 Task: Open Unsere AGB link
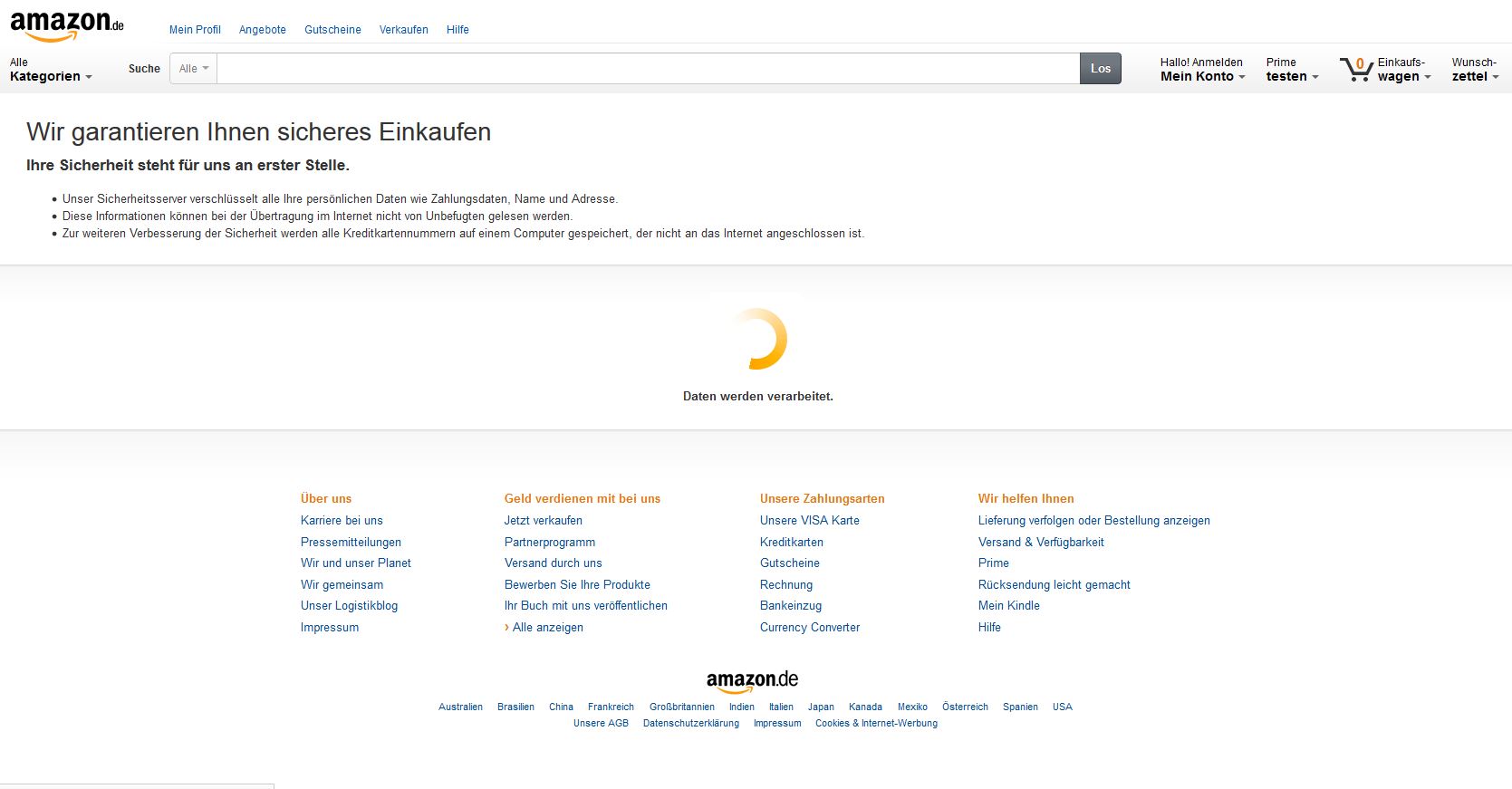(x=601, y=724)
